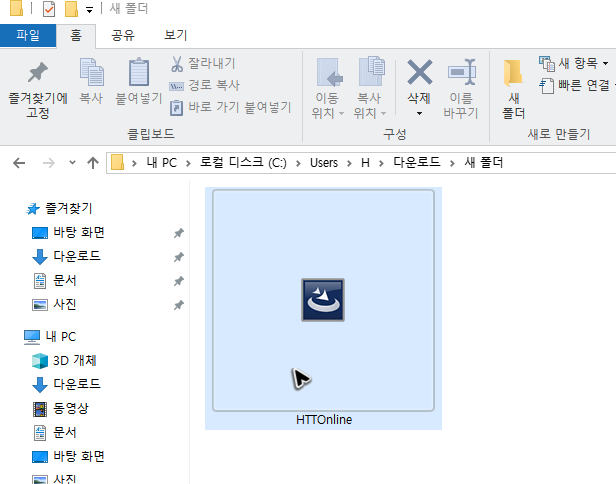The height and width of the screenshot is (484, 616).
Task: Expand chevron after 다운로드 in address bar
Action: click(452, 163)
